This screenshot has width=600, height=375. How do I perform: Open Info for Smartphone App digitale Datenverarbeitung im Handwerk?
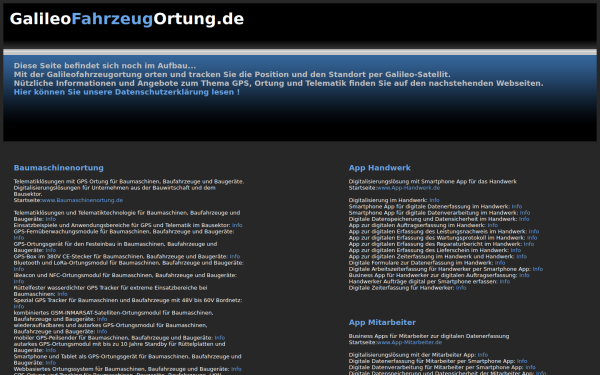[x=525, y=213]
